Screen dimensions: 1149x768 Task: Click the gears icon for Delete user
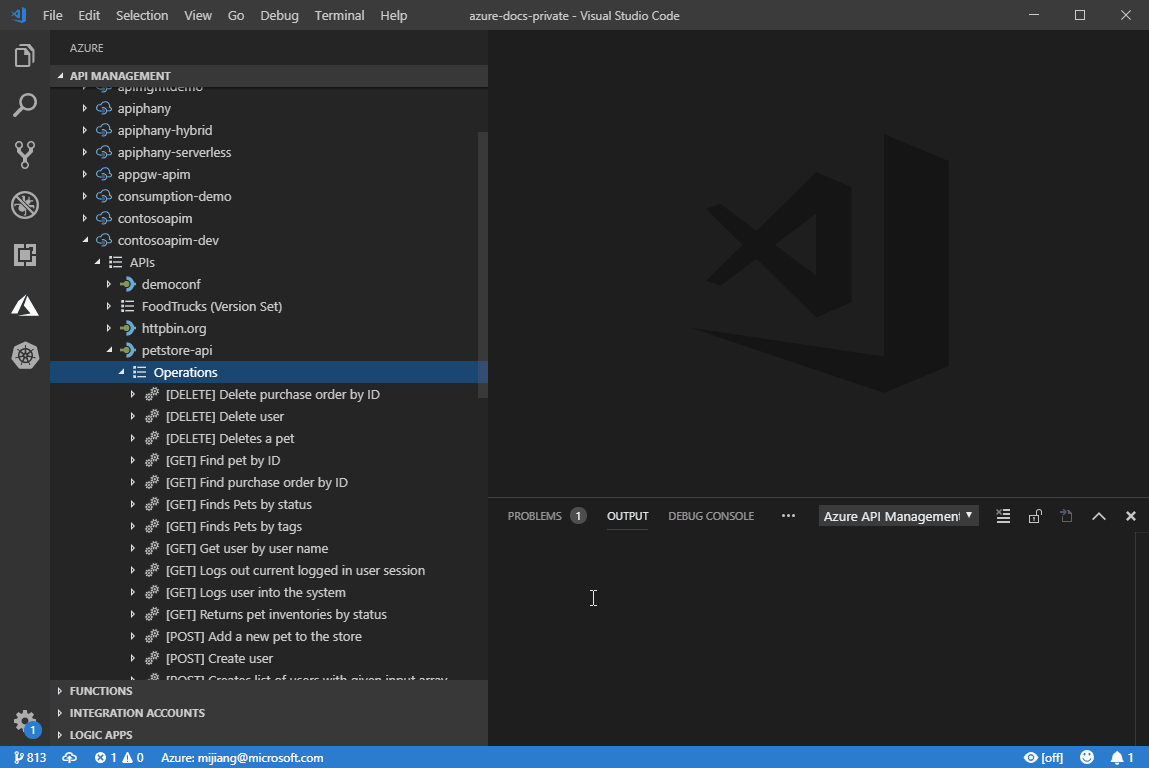pyautogui.click(x=152, y=416)
